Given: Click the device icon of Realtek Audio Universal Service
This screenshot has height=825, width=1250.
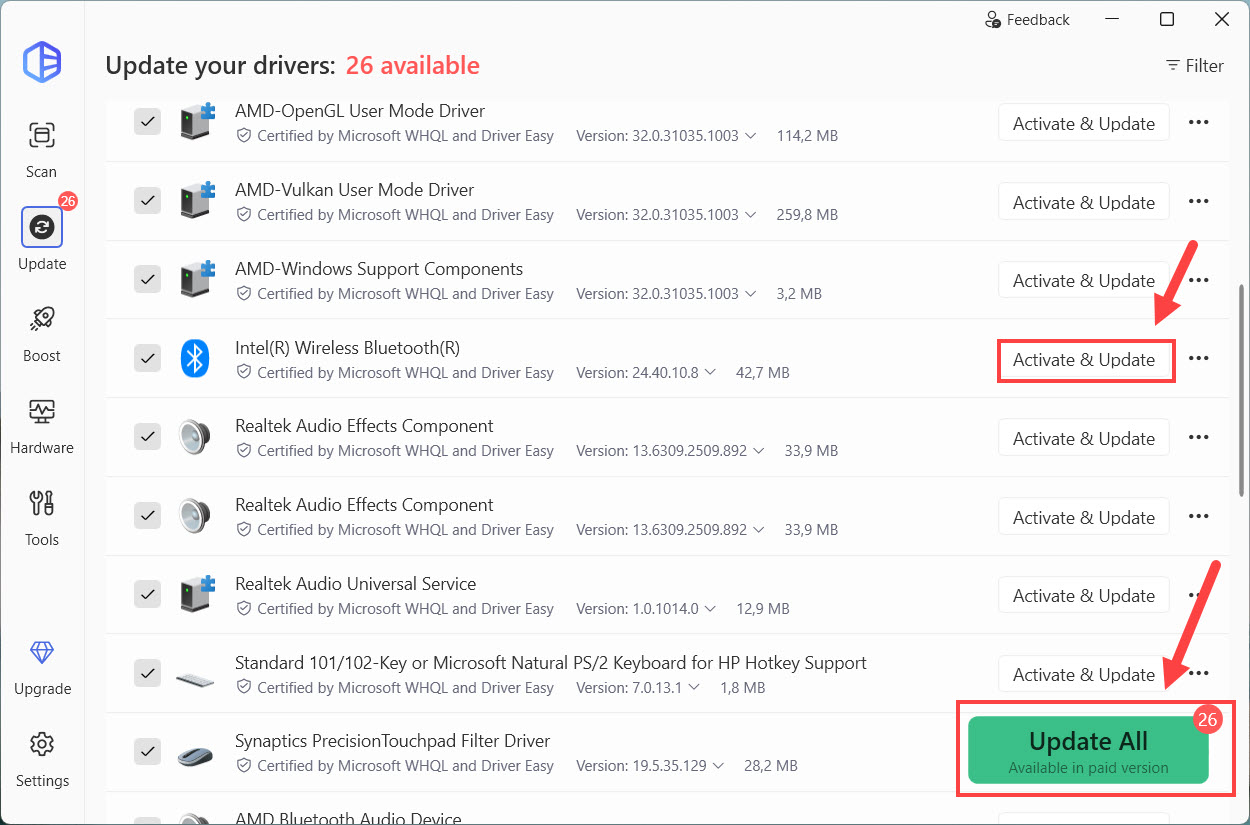Looking at the screenshot, I should point(197,593).
